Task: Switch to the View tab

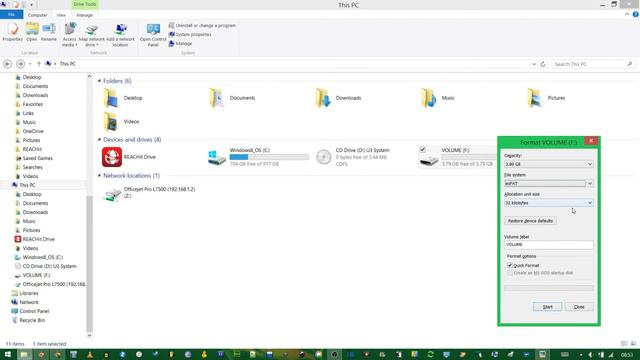Action: (61, 15)
